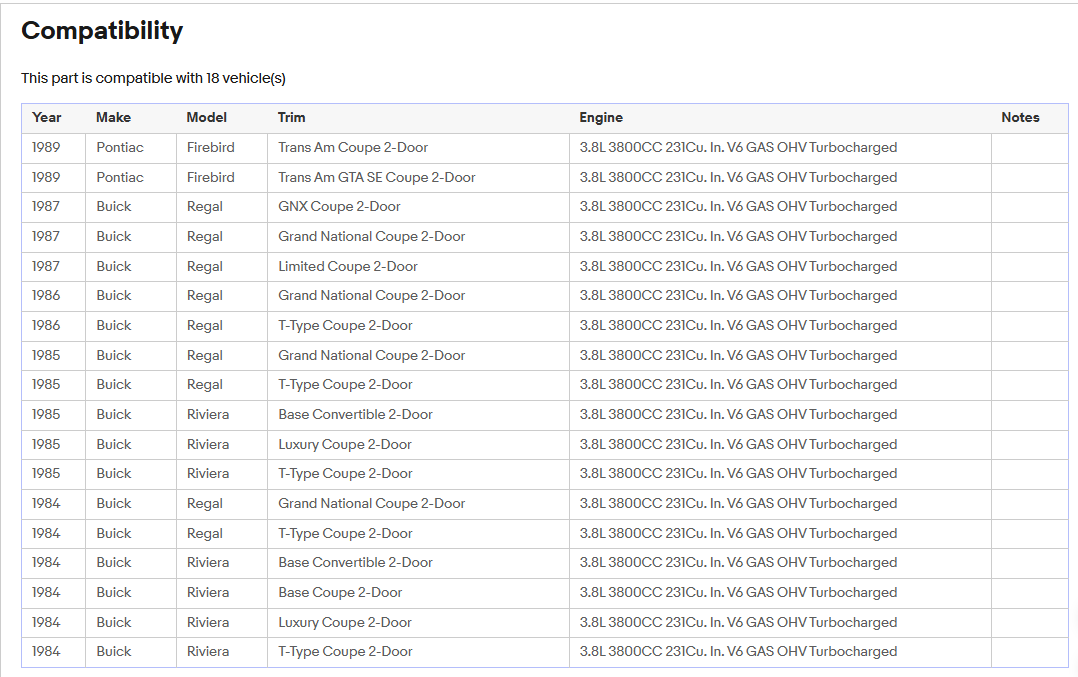Select the engine cell for GNX Coupe row

(738, 207)
